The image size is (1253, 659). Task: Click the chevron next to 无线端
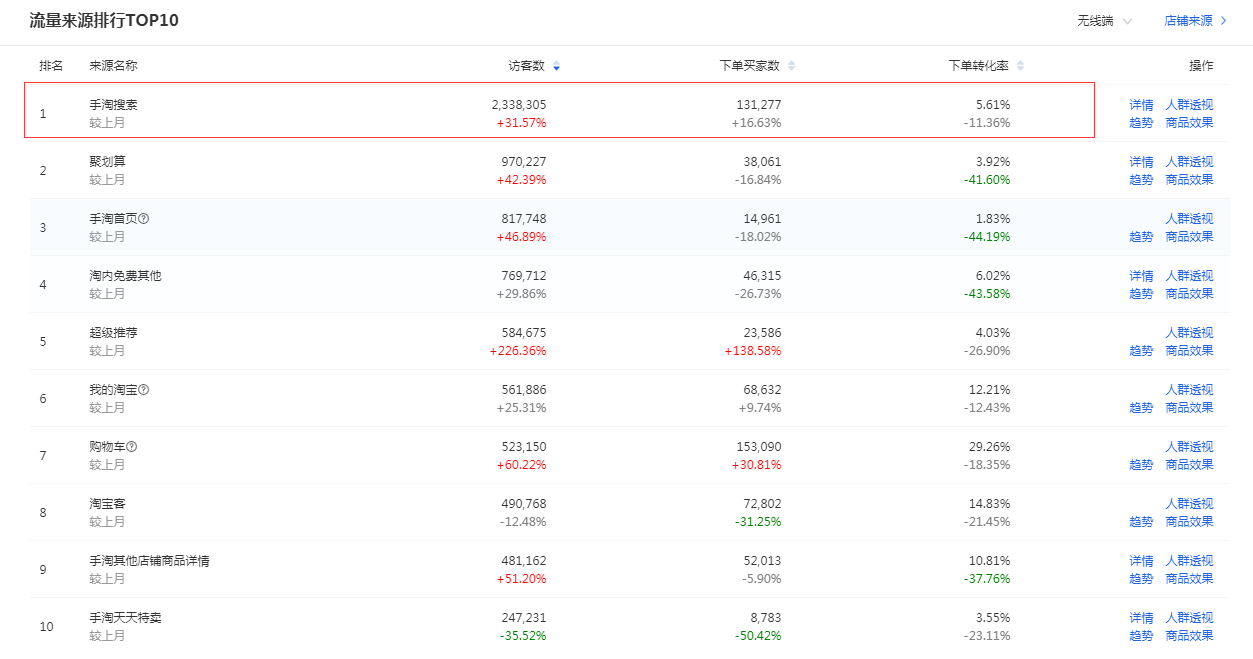[x=1126, y=21]
